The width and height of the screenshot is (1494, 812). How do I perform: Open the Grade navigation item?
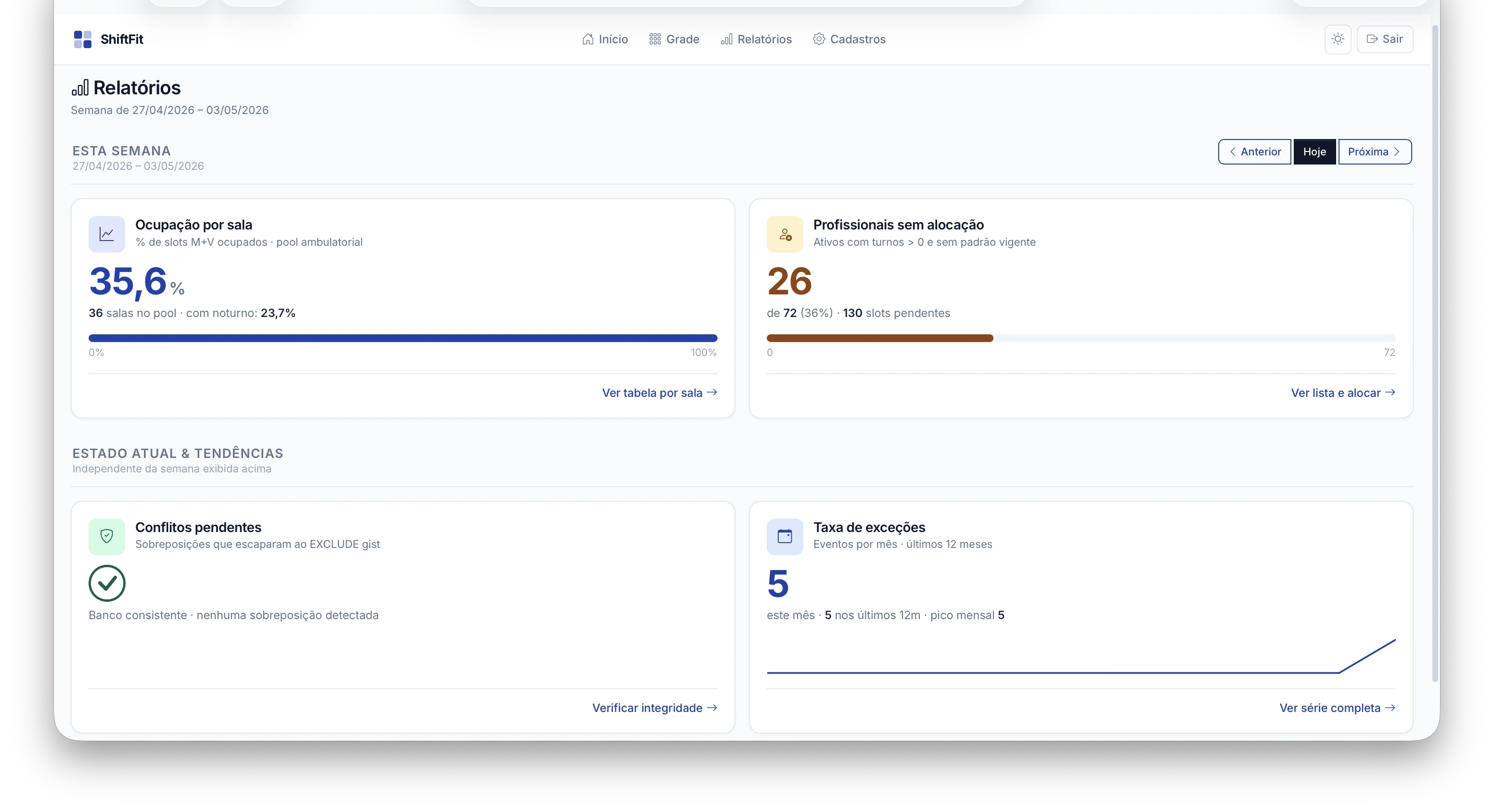click(674, 39)
